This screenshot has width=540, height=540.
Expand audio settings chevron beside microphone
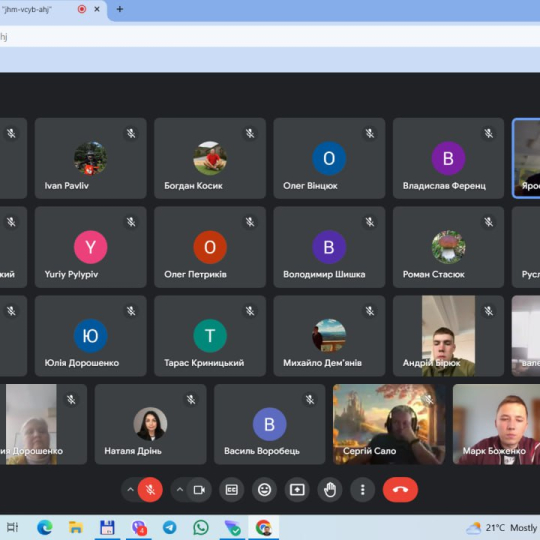click(x=130, y=489)
